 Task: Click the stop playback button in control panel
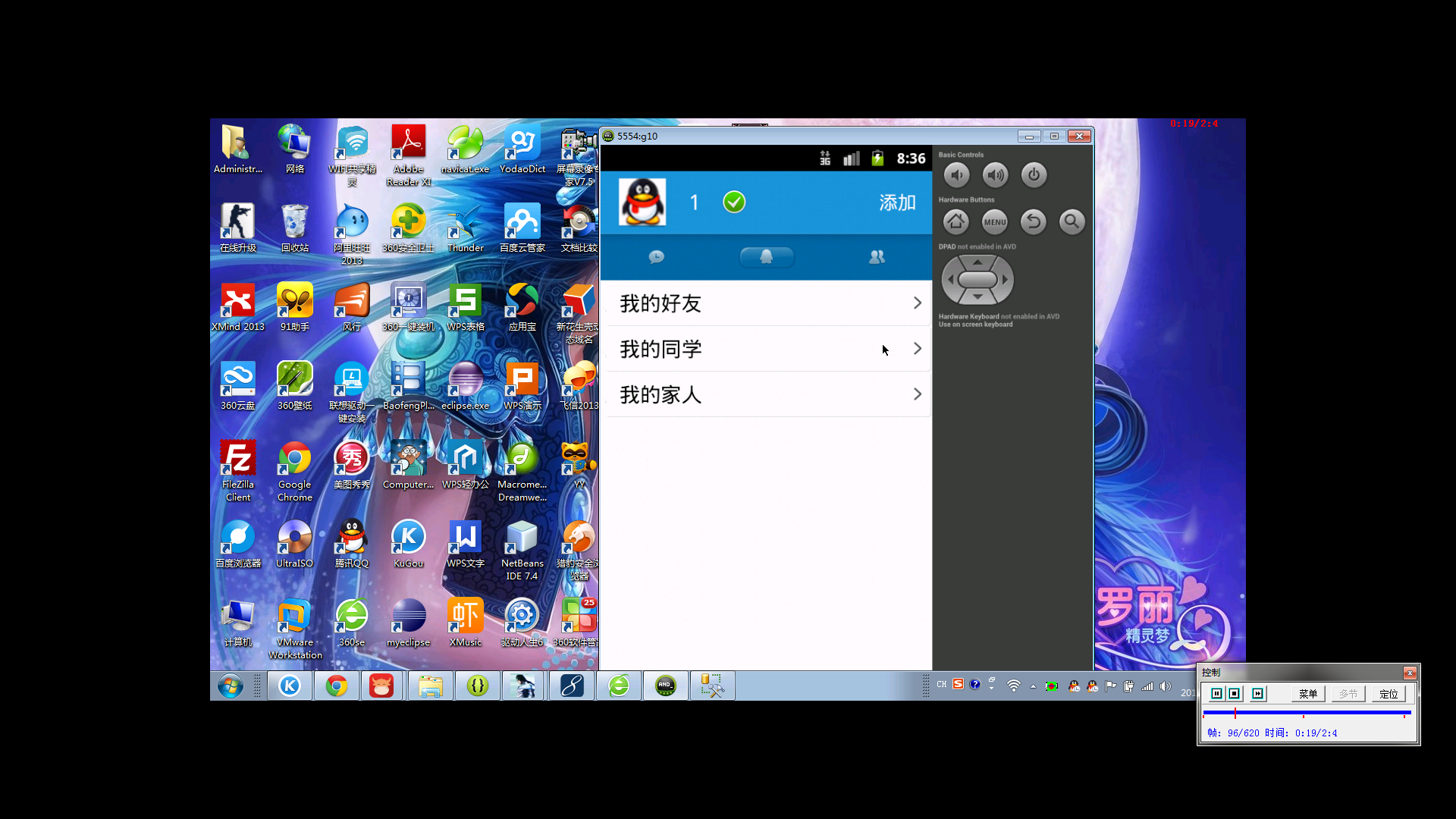[1235, 694]
